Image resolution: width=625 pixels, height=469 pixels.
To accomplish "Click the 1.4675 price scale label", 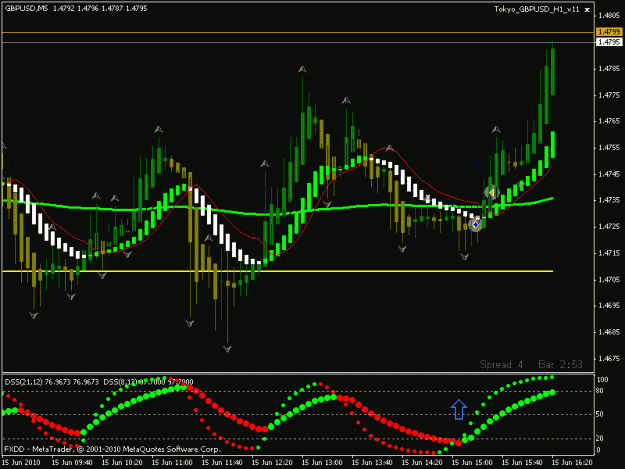I will (x=609, y=359).
